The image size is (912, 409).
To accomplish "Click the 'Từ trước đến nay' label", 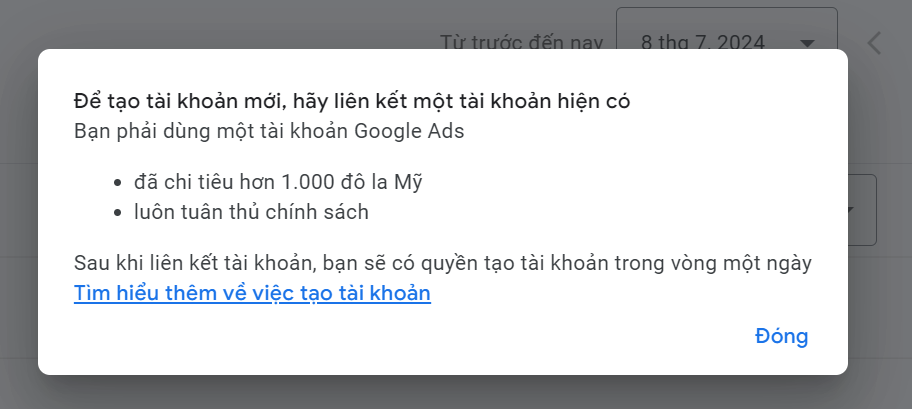I will tap(522, 43).
